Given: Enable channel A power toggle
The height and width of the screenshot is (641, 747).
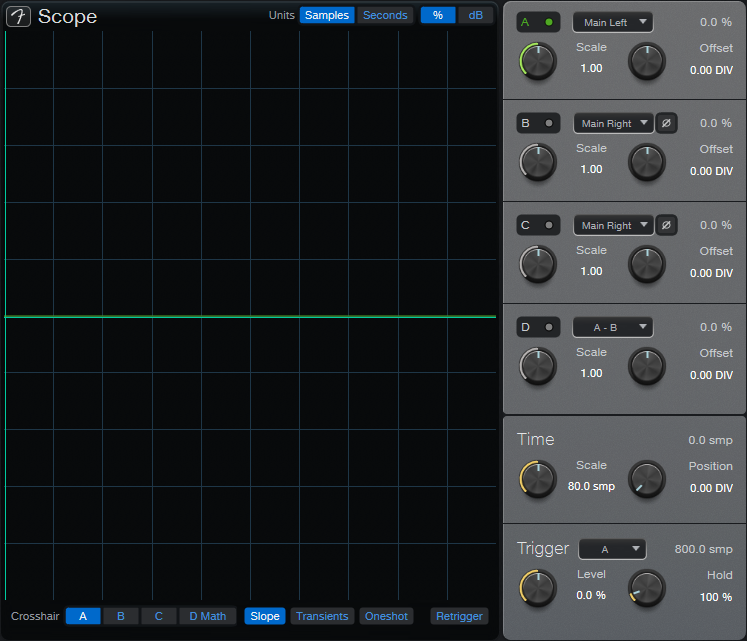Looking at the screenshot, I should [x=538, y=21].
